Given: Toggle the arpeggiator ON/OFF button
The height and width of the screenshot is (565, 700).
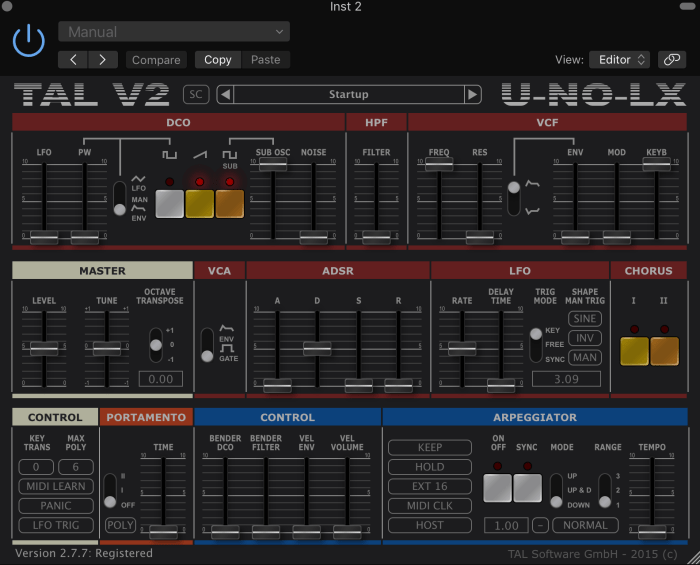Looking at the screenshot, I should pyautogui.click(x=498, y=487).
